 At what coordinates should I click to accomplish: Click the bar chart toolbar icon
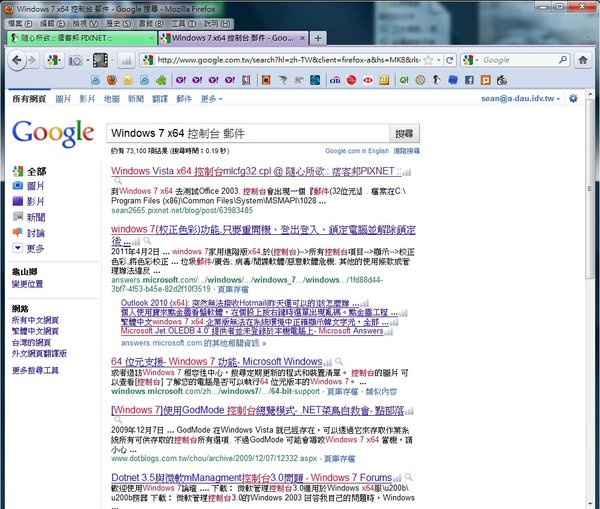(x=126, y=60)
